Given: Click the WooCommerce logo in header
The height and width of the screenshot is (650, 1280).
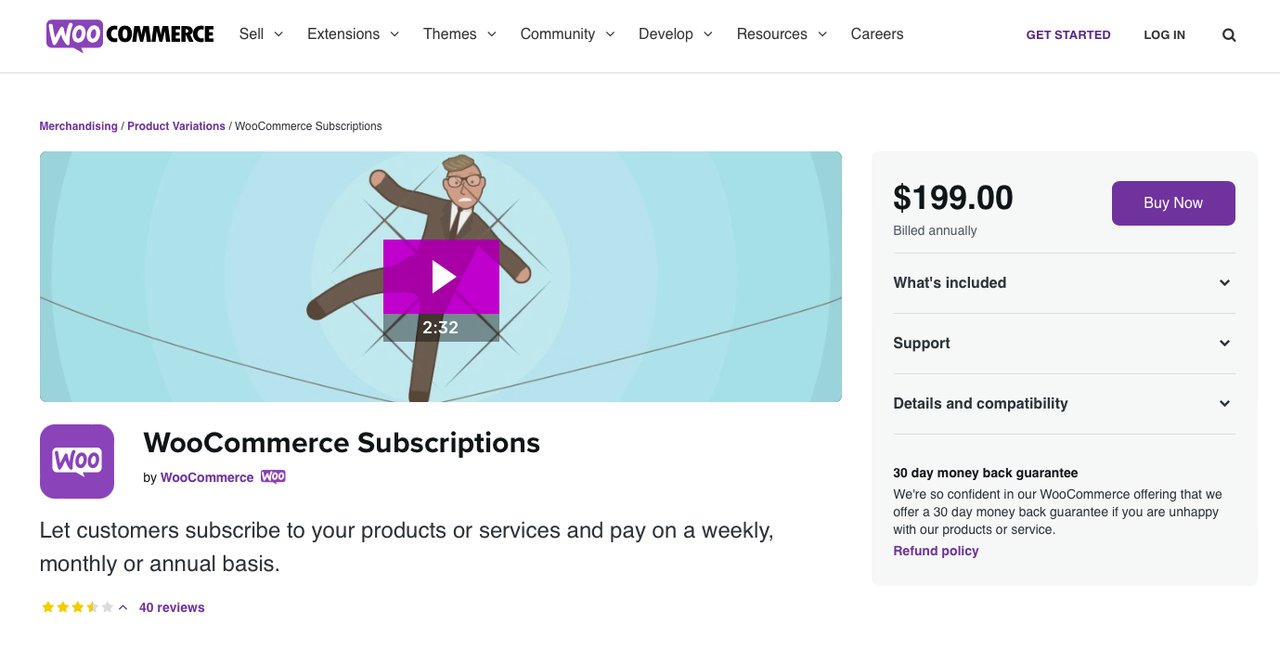Looking at the screenshot, I should [130, 34].
